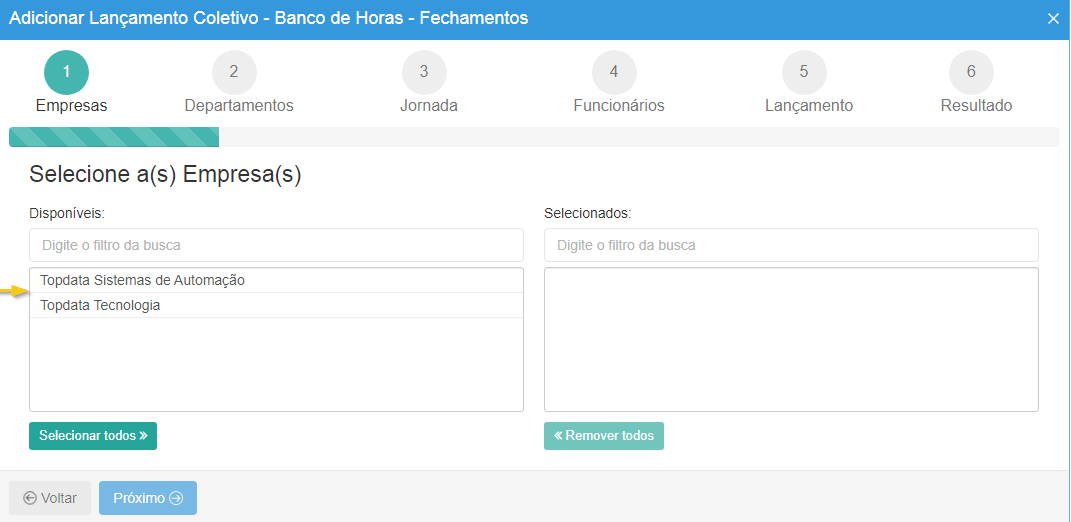Viewport: 1071px width, 522px height.
Task: Click the empty Selecionados list box
Action: (x=791, y=339)
